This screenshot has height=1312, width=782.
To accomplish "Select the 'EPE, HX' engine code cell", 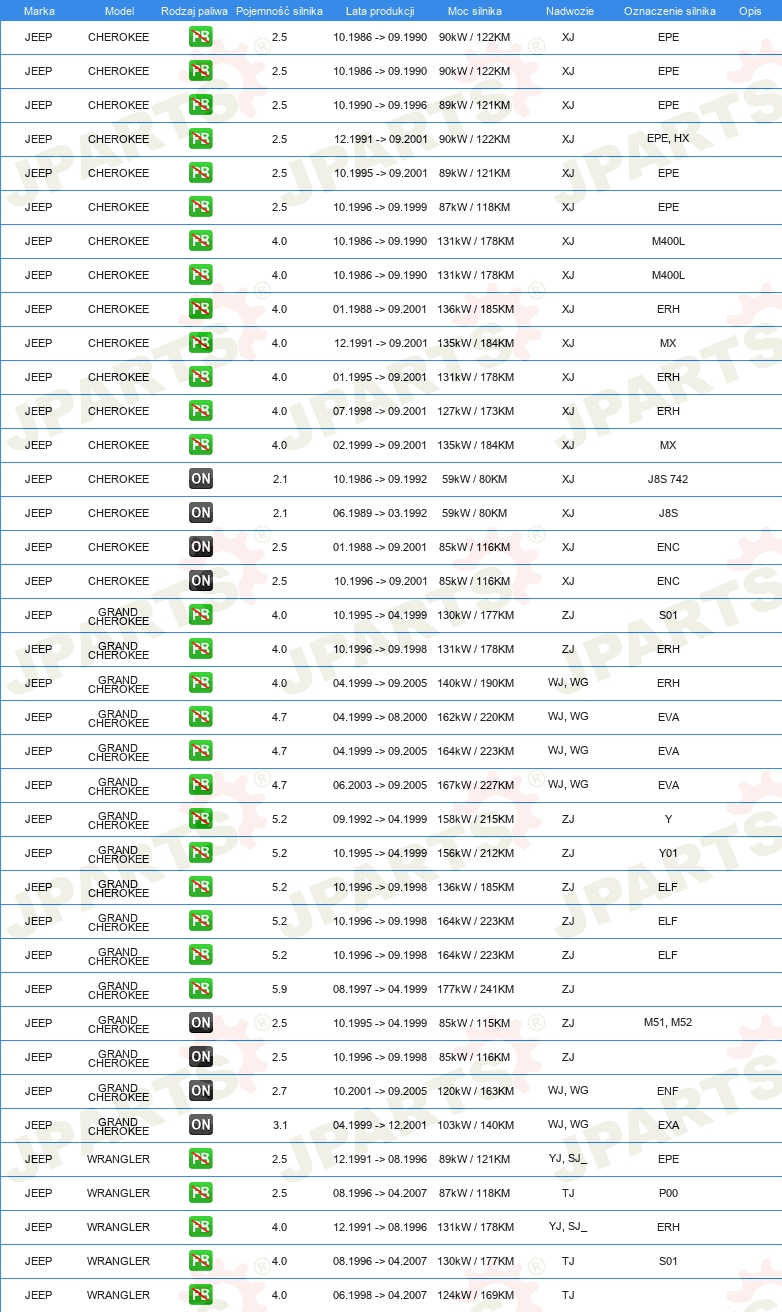I will tap(668, 139).
